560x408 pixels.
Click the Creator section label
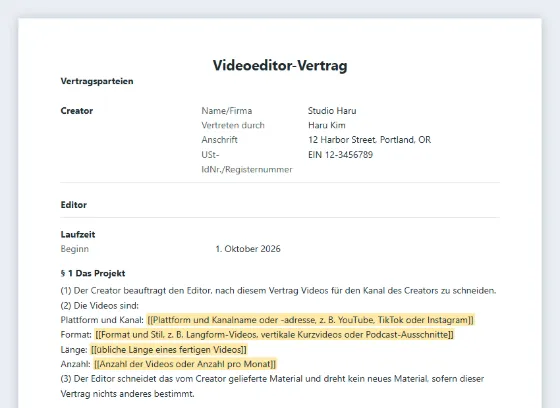click(x=77, y=111)
